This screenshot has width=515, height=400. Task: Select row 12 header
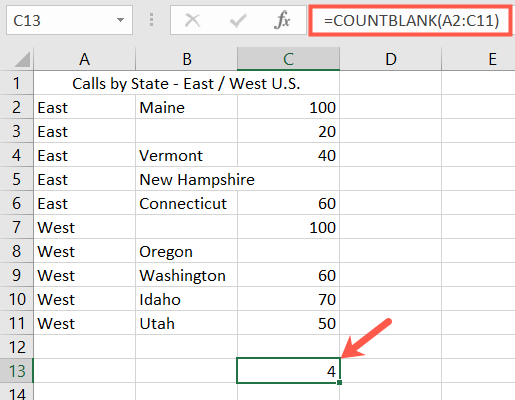tap(17, 347)
